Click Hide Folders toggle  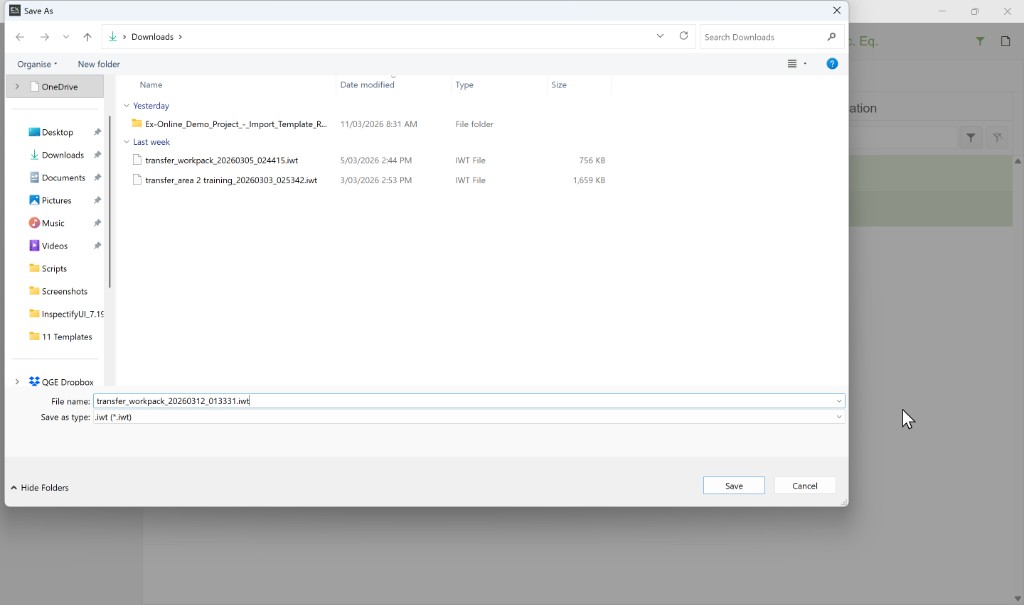coord(40,487)
